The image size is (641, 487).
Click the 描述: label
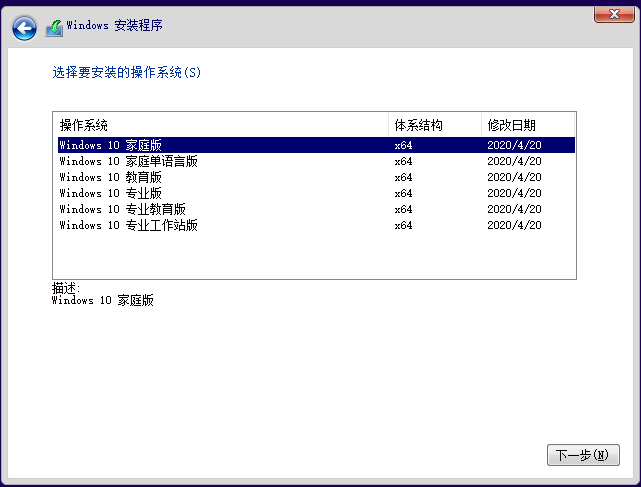tap(66, 288)
